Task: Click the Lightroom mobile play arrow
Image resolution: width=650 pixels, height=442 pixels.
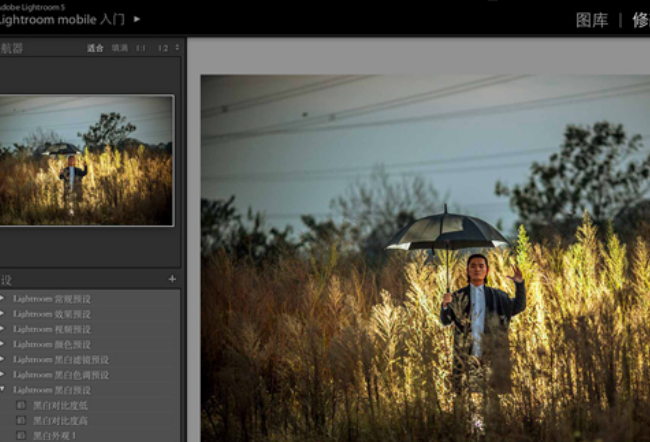Action: [137, 19]
